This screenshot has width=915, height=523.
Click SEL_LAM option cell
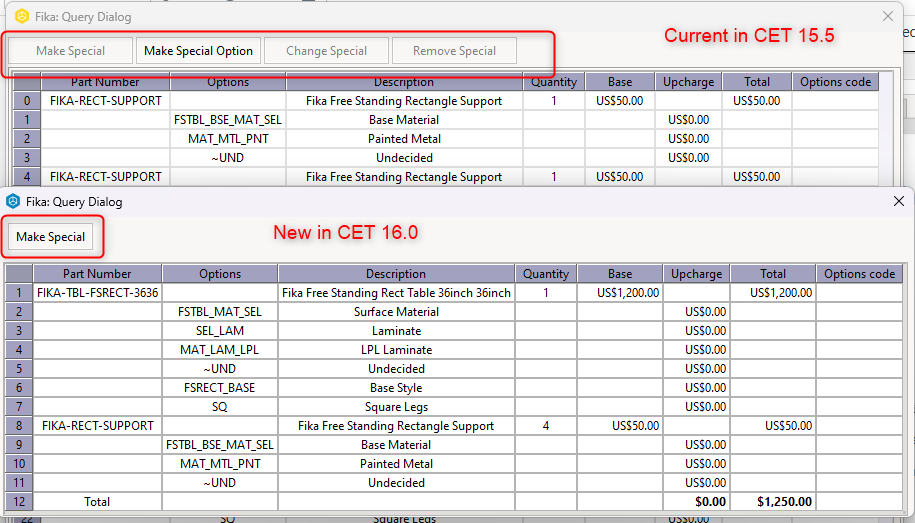point(220,330)
